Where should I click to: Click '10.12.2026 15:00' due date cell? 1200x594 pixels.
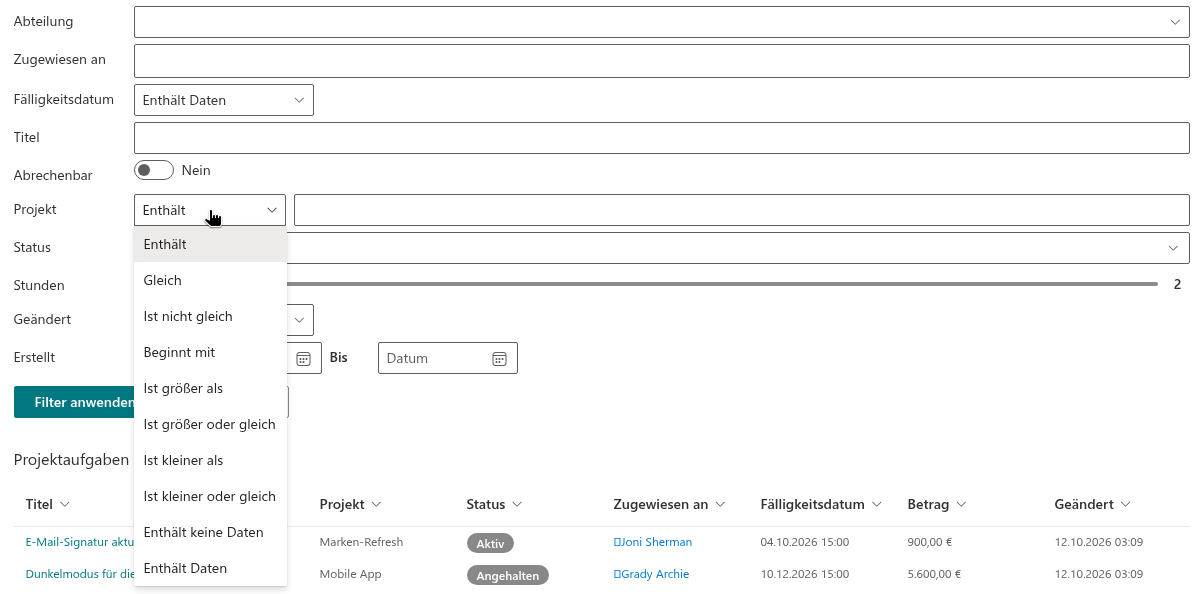click(805, 574)
